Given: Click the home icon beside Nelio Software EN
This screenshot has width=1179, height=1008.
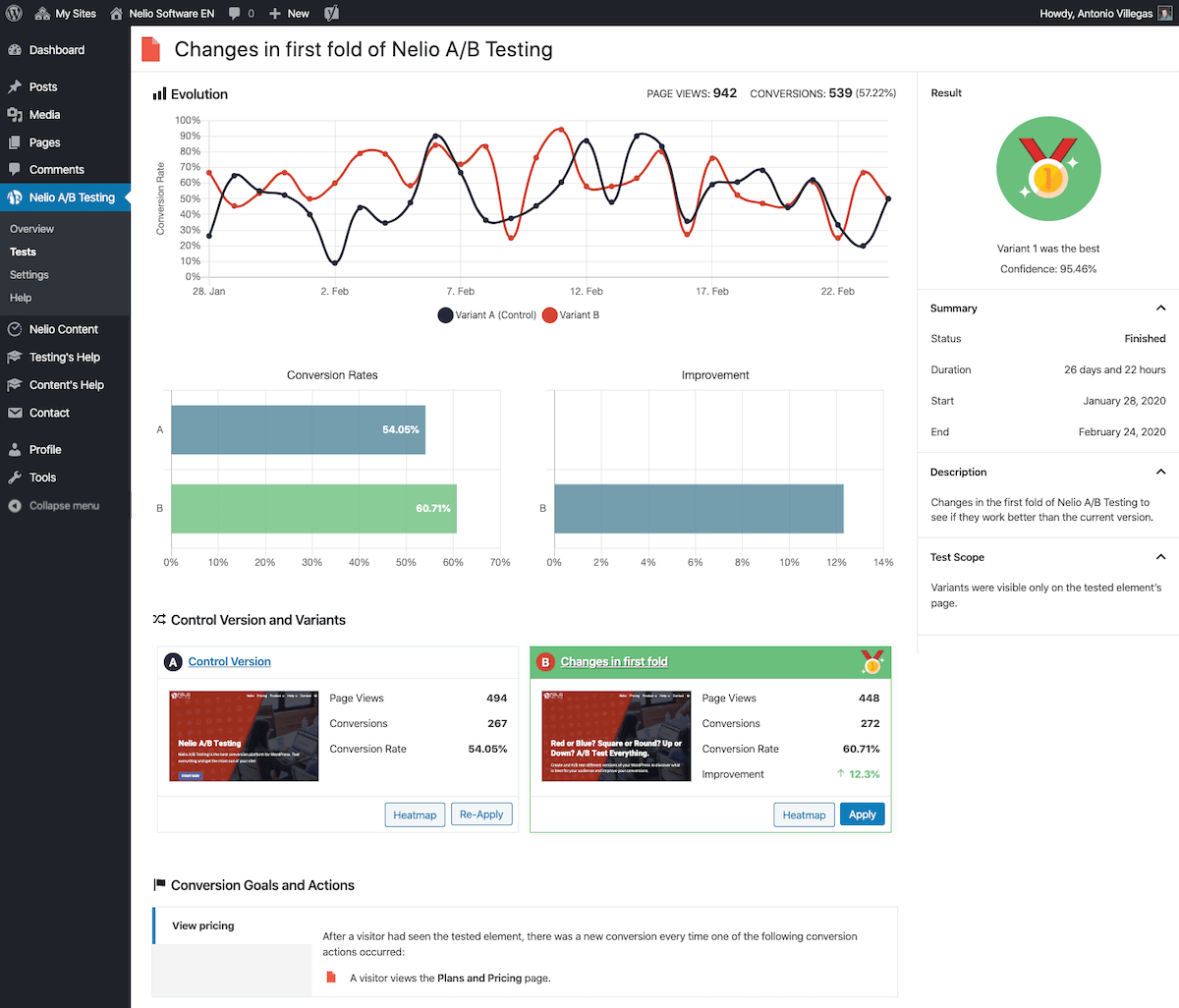Looking at the screenshot, I should [x=117, y=14].
